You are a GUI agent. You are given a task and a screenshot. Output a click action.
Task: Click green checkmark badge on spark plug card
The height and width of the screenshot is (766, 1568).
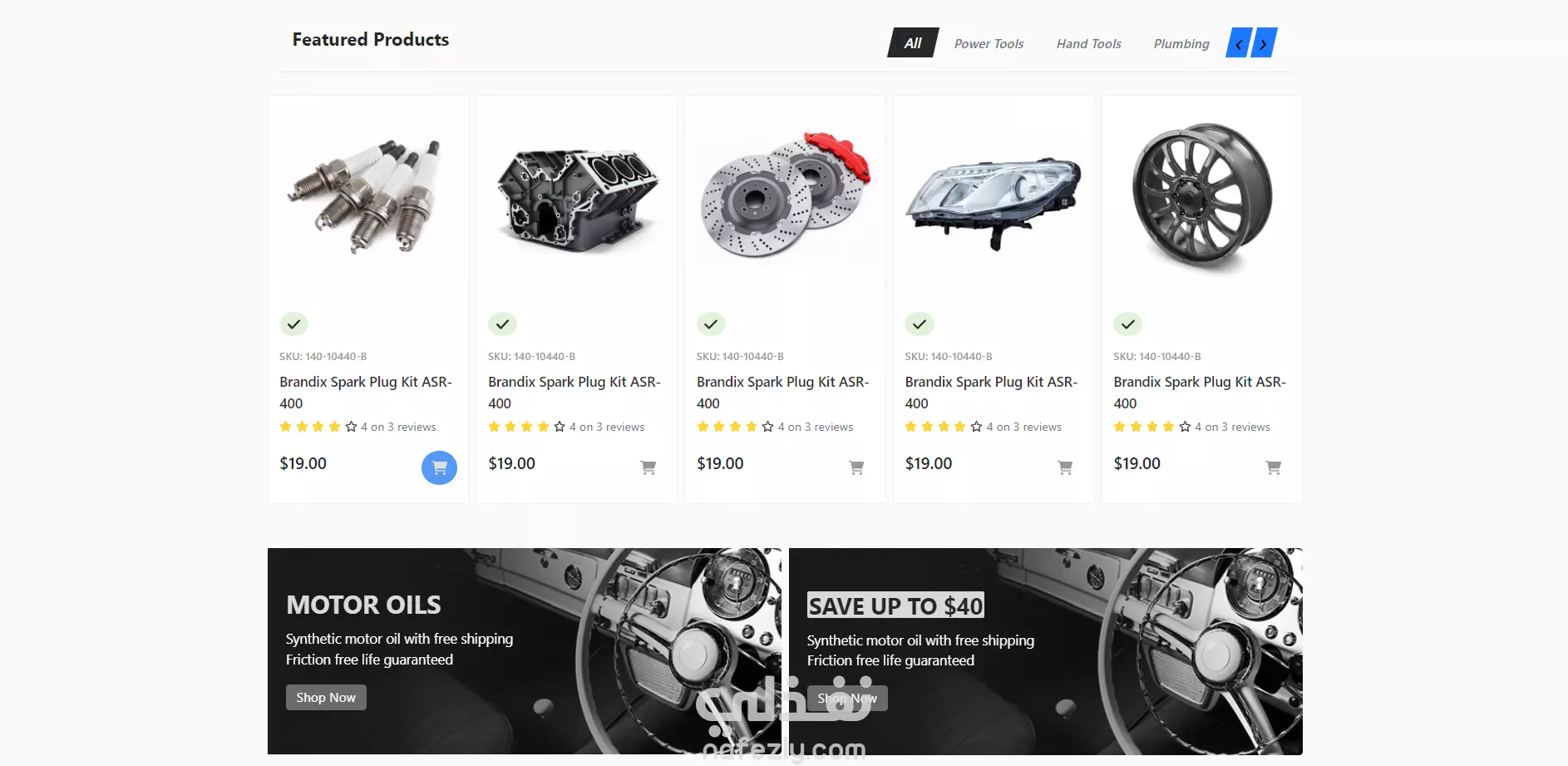click(293, 324)
